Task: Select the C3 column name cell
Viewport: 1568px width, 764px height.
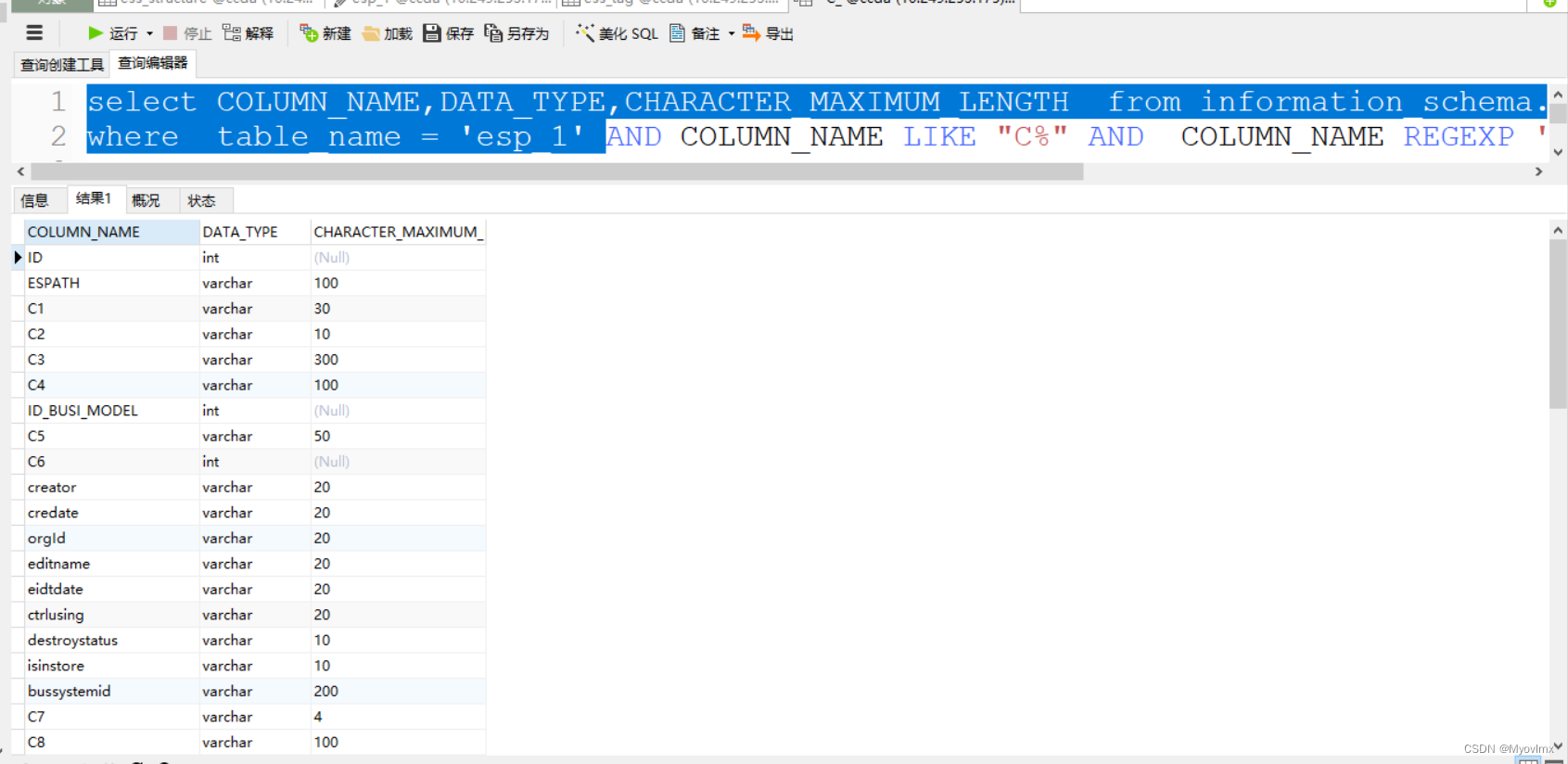Action: [x=110, y=360]
